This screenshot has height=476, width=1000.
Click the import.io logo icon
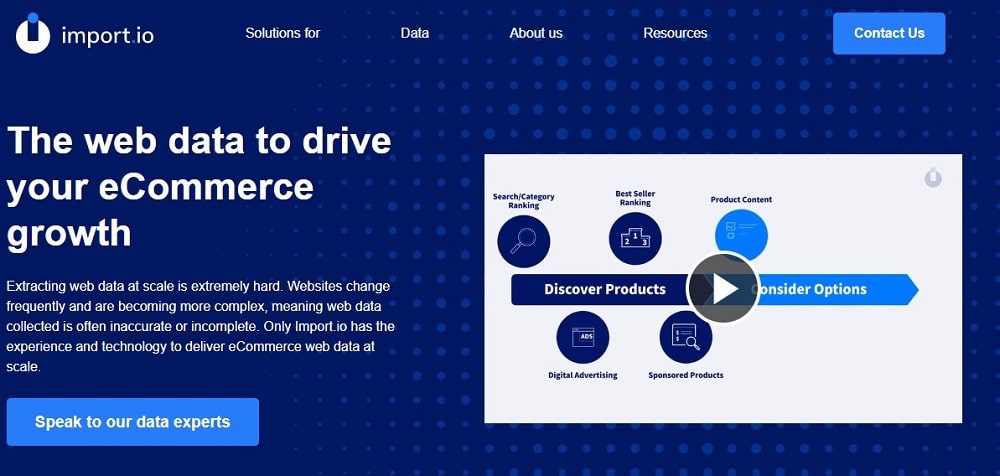(33, 33)
